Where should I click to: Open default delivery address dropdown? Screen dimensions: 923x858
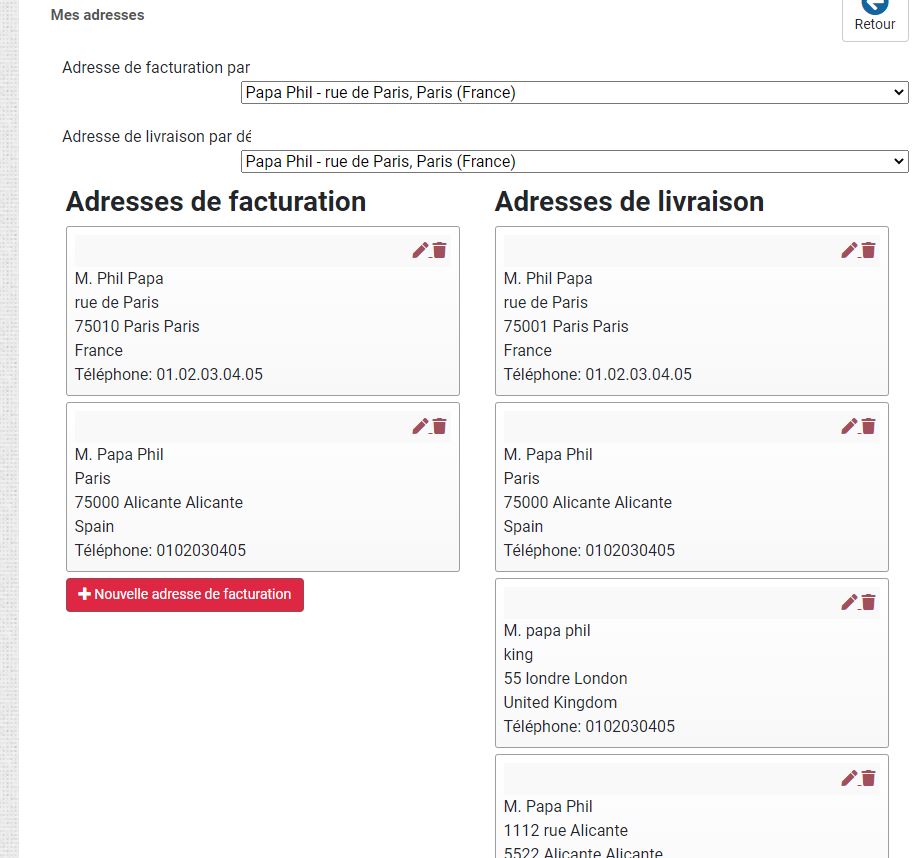click(x=574, y=161)
